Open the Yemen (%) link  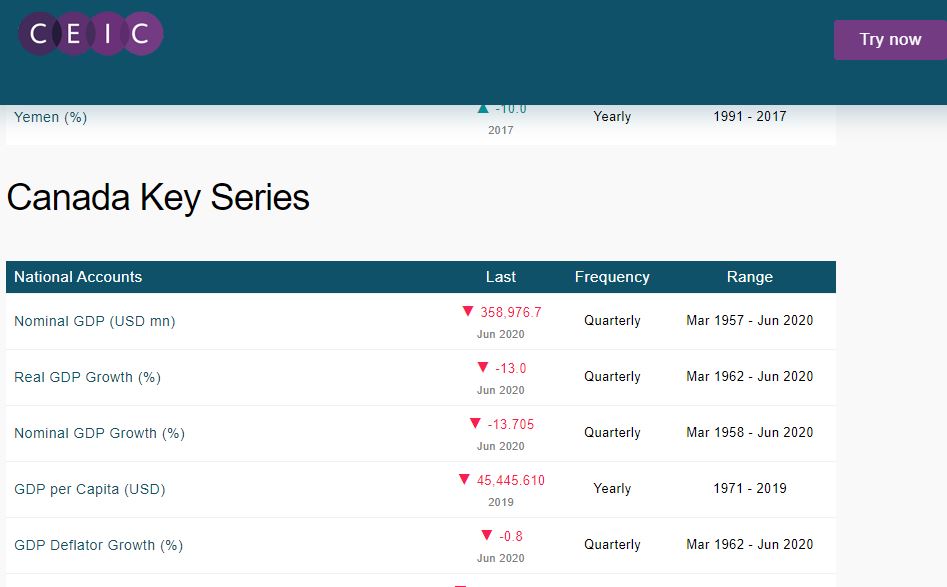[x=50, y=117]
